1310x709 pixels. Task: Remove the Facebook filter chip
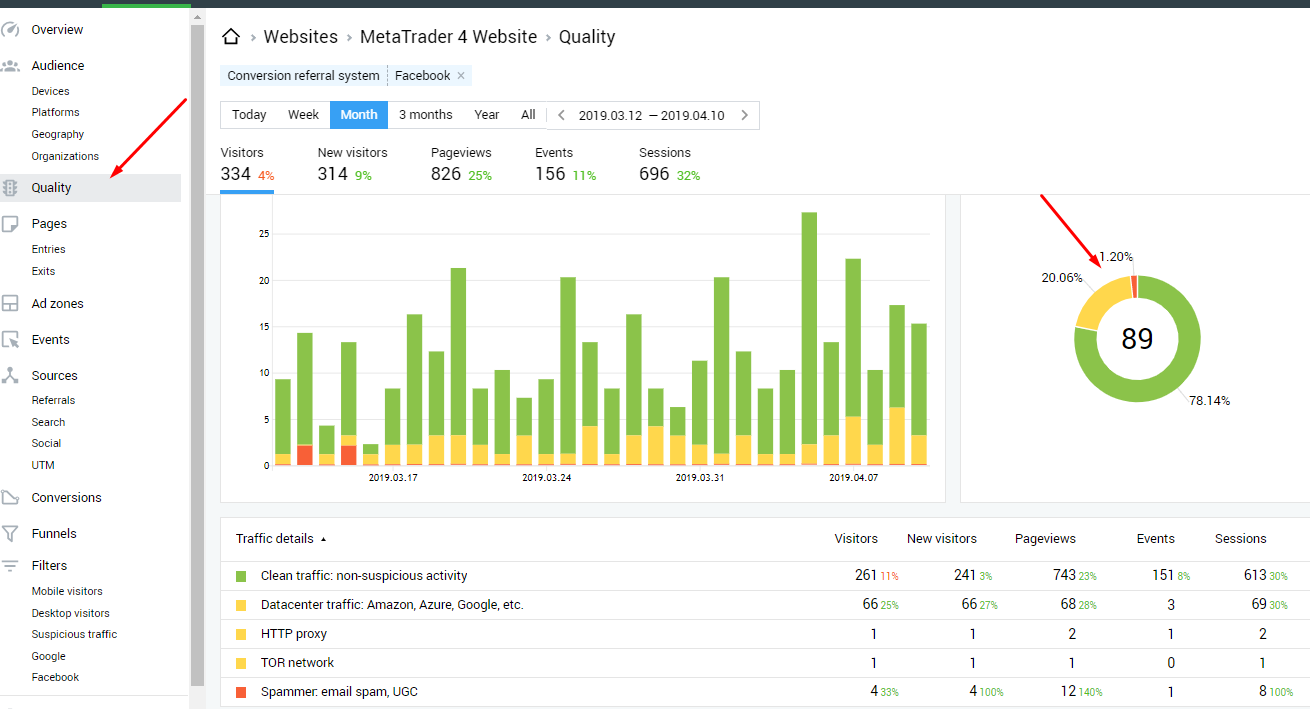[461, 76]
